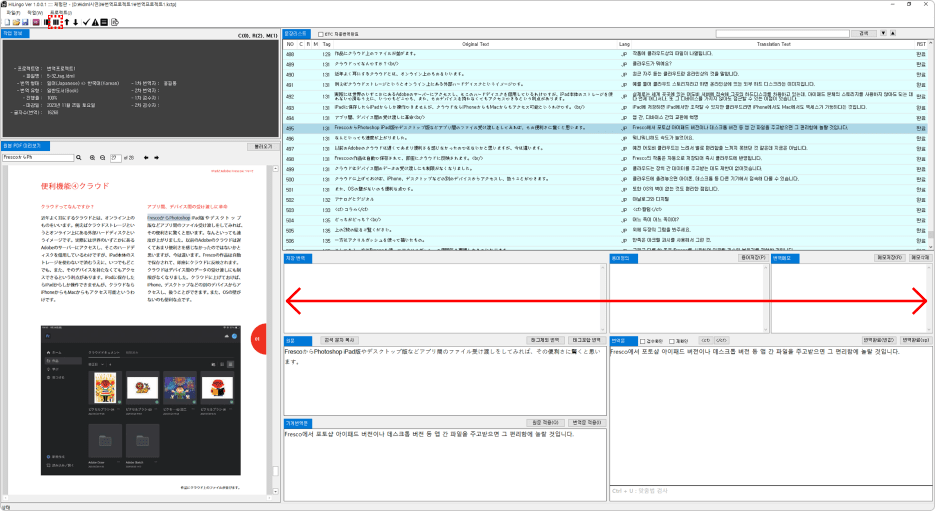Click the <cf> tag insert button
935x511 pixels.
tap(705, 340)
